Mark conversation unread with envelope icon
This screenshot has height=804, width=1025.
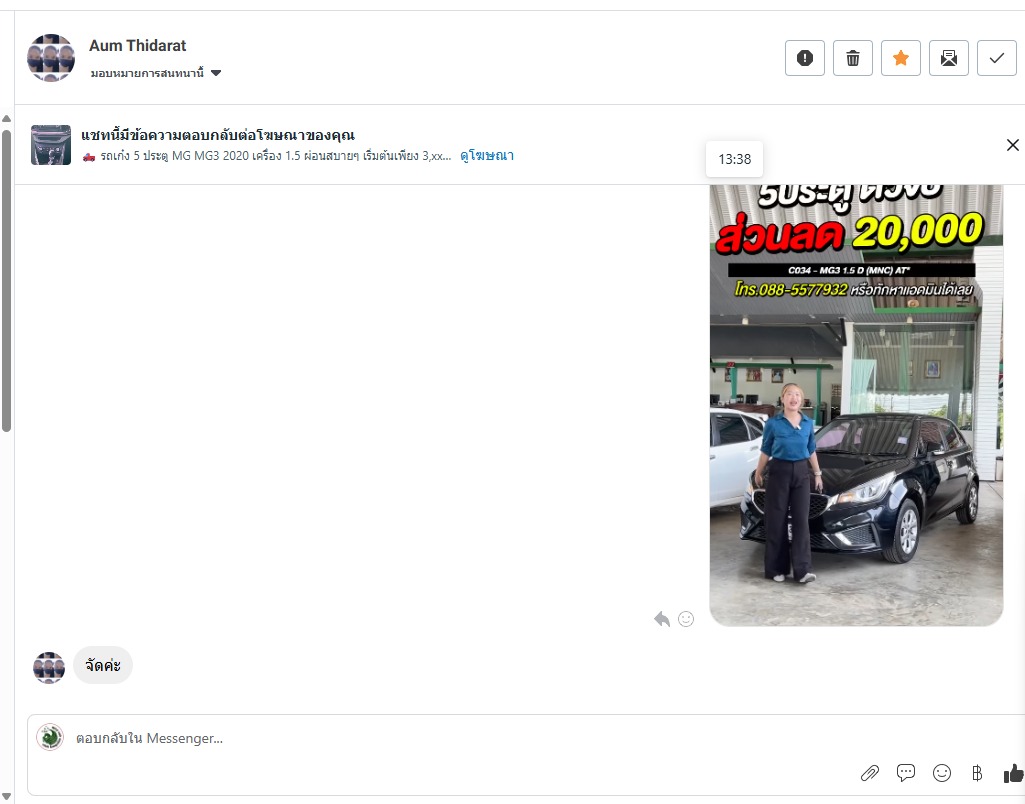click(949, 58)
